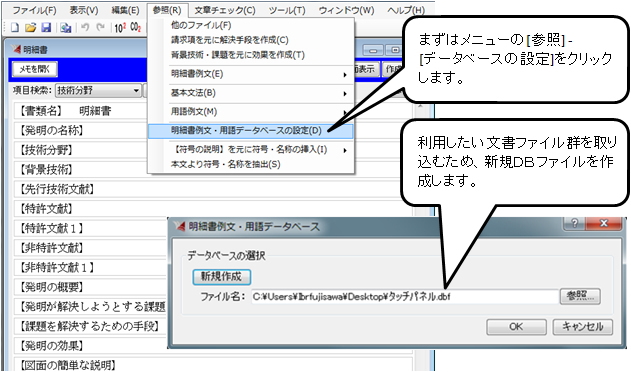The width and height of the screenshot is (631, 372).
Task: Click the メモを開く button
Action: pyautogui.click(x=35, y=69)
